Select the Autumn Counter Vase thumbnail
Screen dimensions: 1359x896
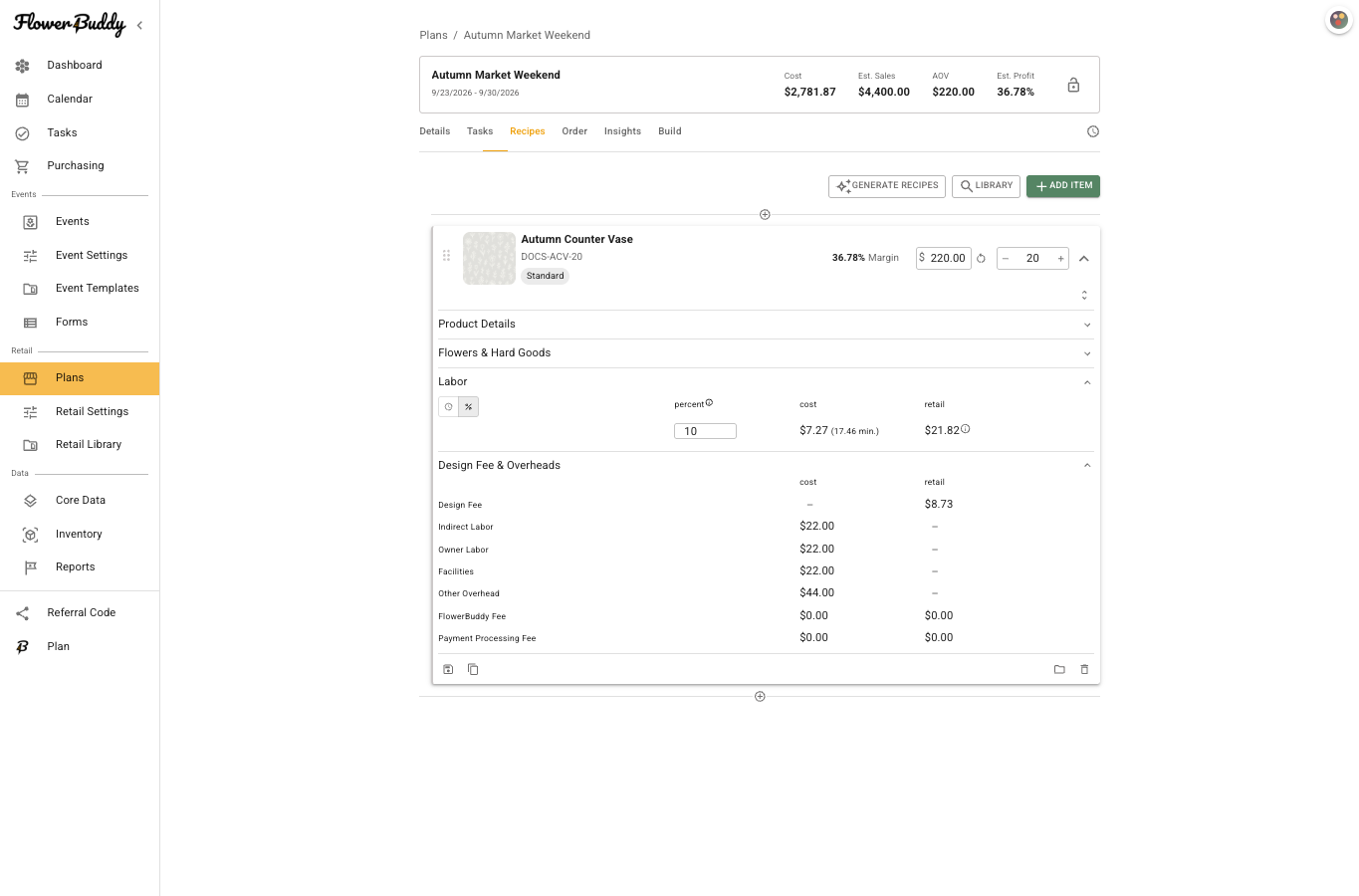(490, 259)
